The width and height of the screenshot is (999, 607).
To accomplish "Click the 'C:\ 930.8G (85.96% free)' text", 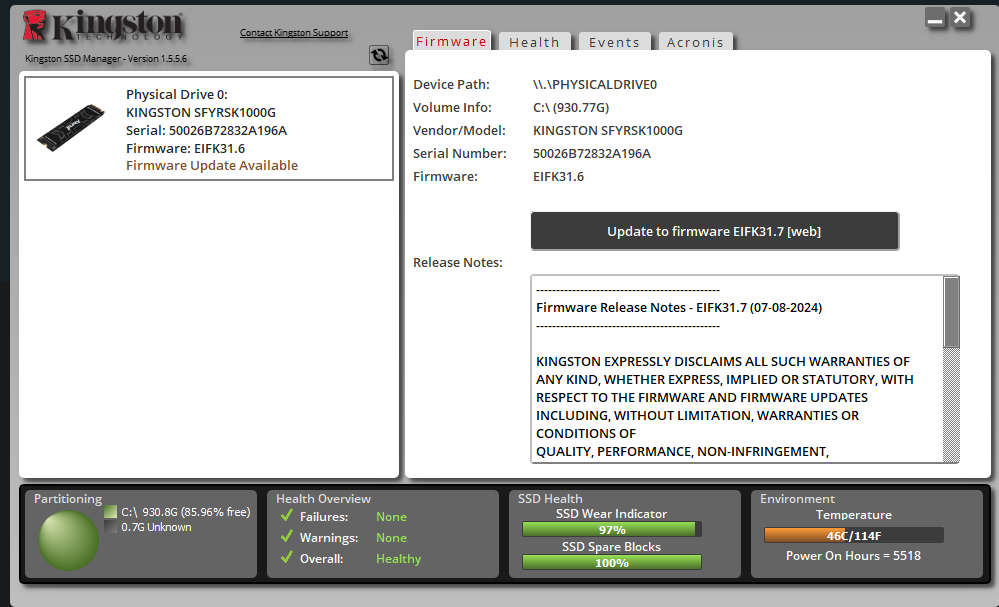I will click(185, 512).
